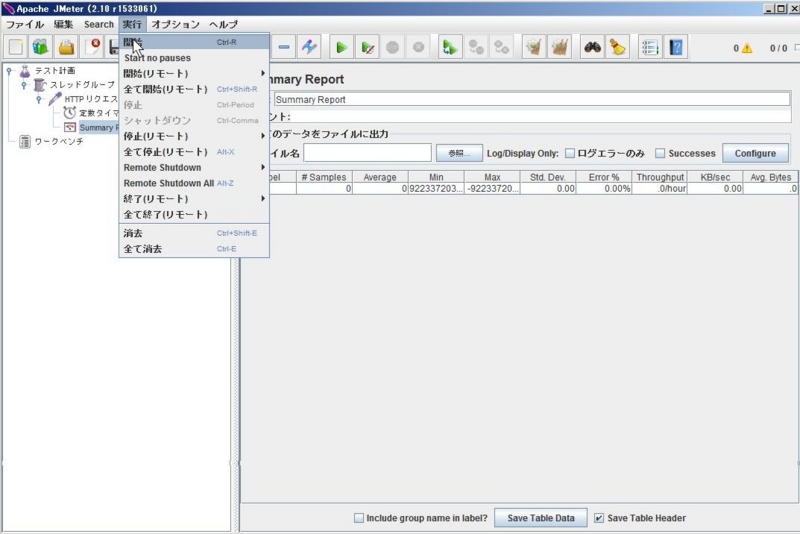The width and height of the screenshot is (800, 534).
Task: Select the スレッドグループ spool icon
Action: (x=39, y=85)
